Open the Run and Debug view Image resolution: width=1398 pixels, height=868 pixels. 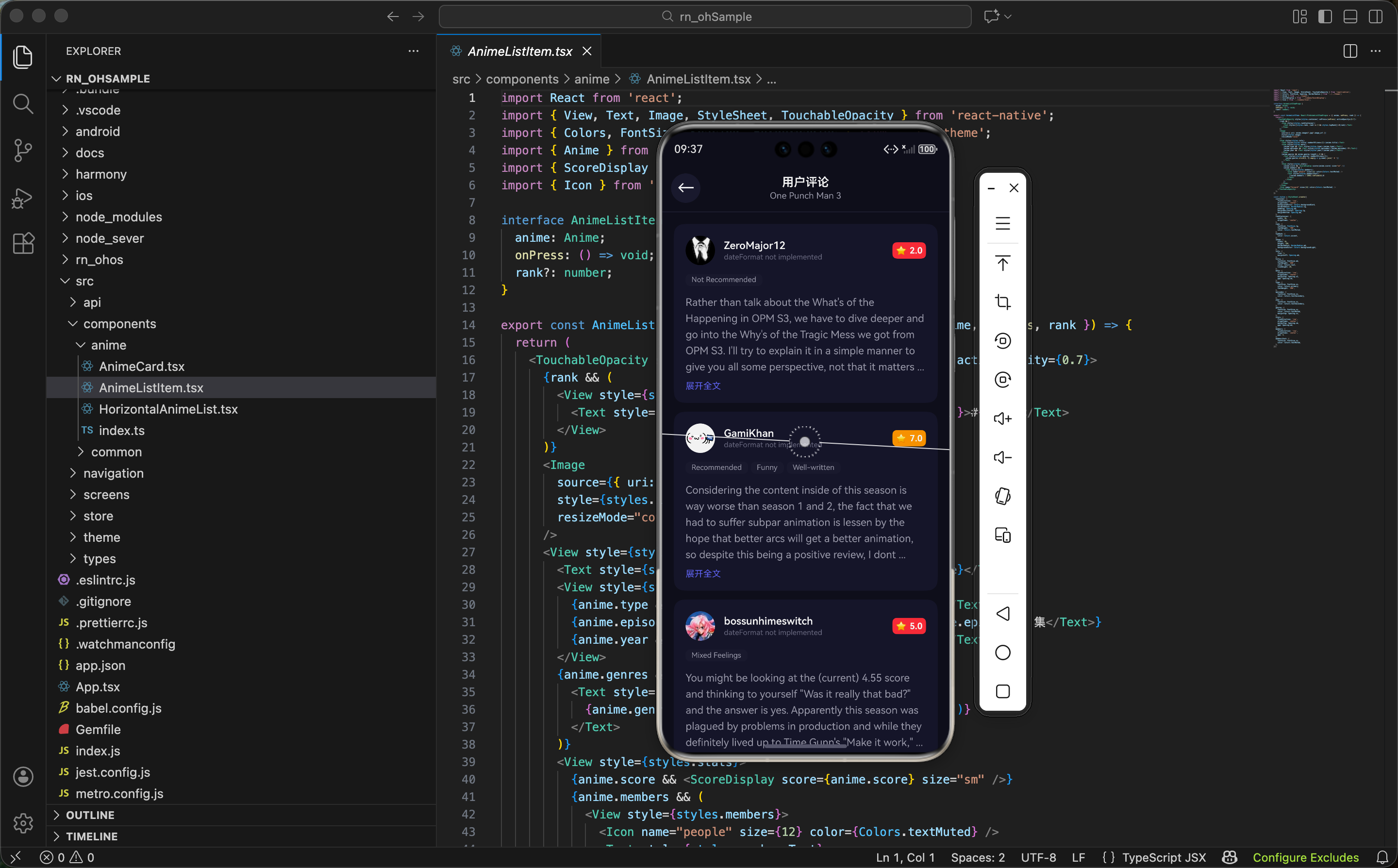(x=23, y=198)
